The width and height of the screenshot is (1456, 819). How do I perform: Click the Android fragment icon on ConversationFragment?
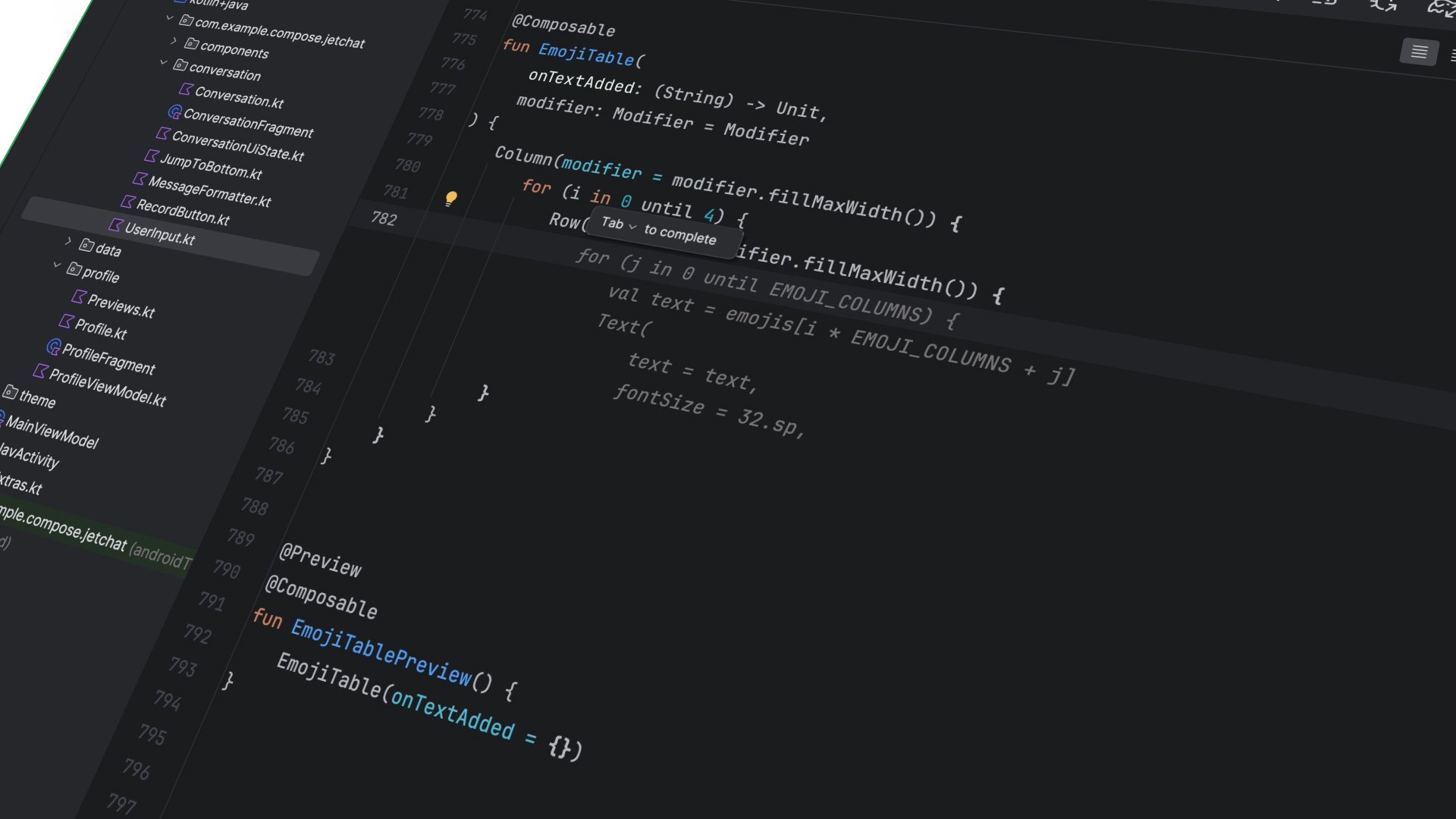pyautogui.click(x=175, y=112)
